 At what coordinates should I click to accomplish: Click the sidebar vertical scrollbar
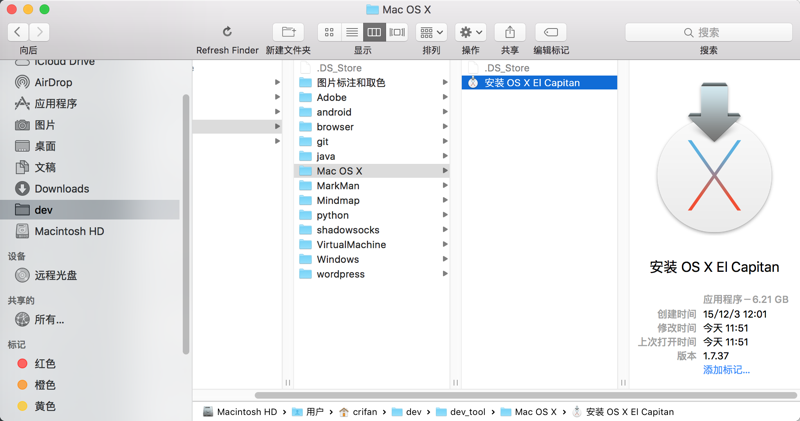186,225
